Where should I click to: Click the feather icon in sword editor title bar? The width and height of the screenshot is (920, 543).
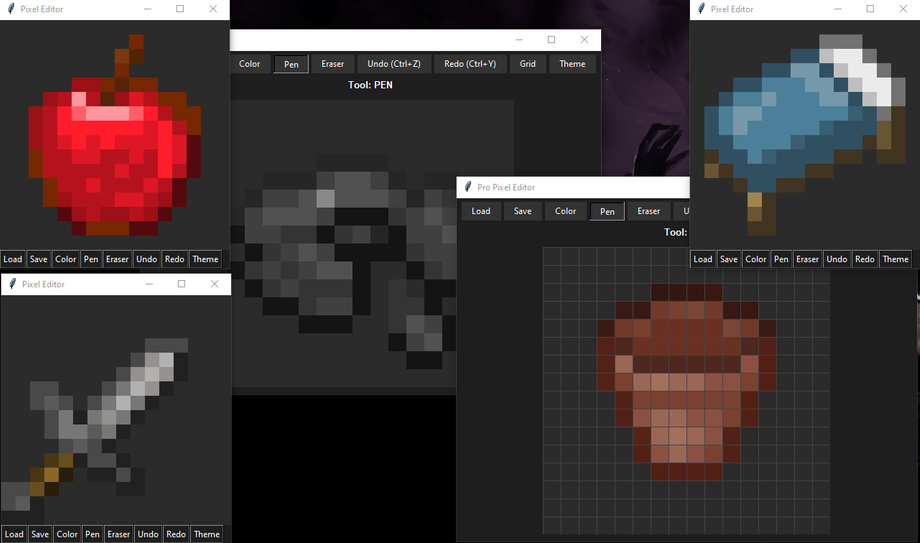[x=12, y=284]
